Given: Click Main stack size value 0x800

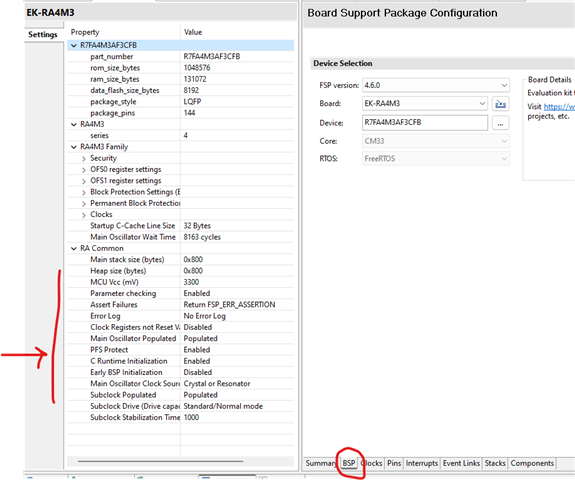Looking at the screenshot, I should coord(193,260).
